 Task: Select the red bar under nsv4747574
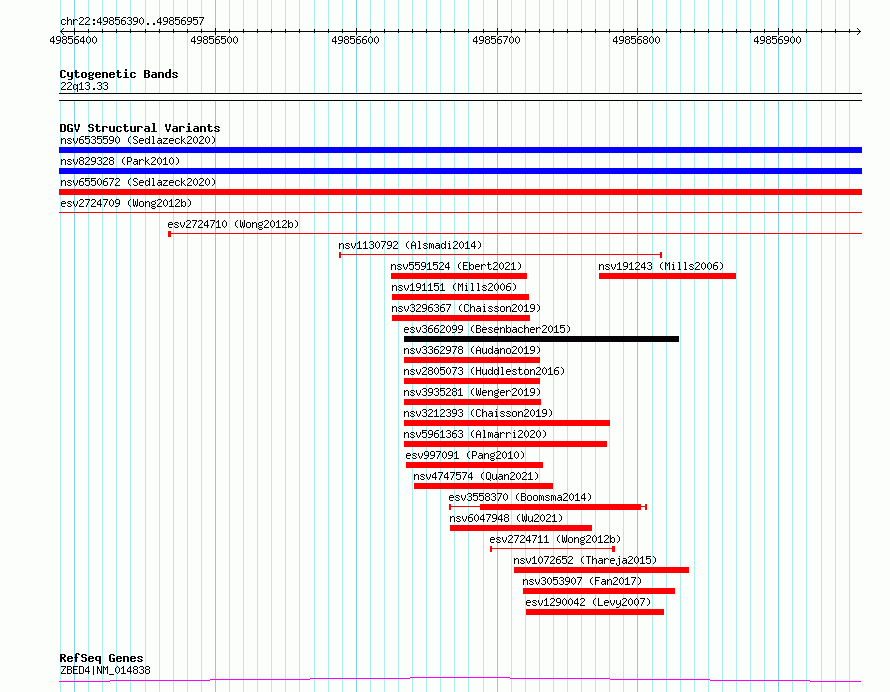tap(483, 486)
